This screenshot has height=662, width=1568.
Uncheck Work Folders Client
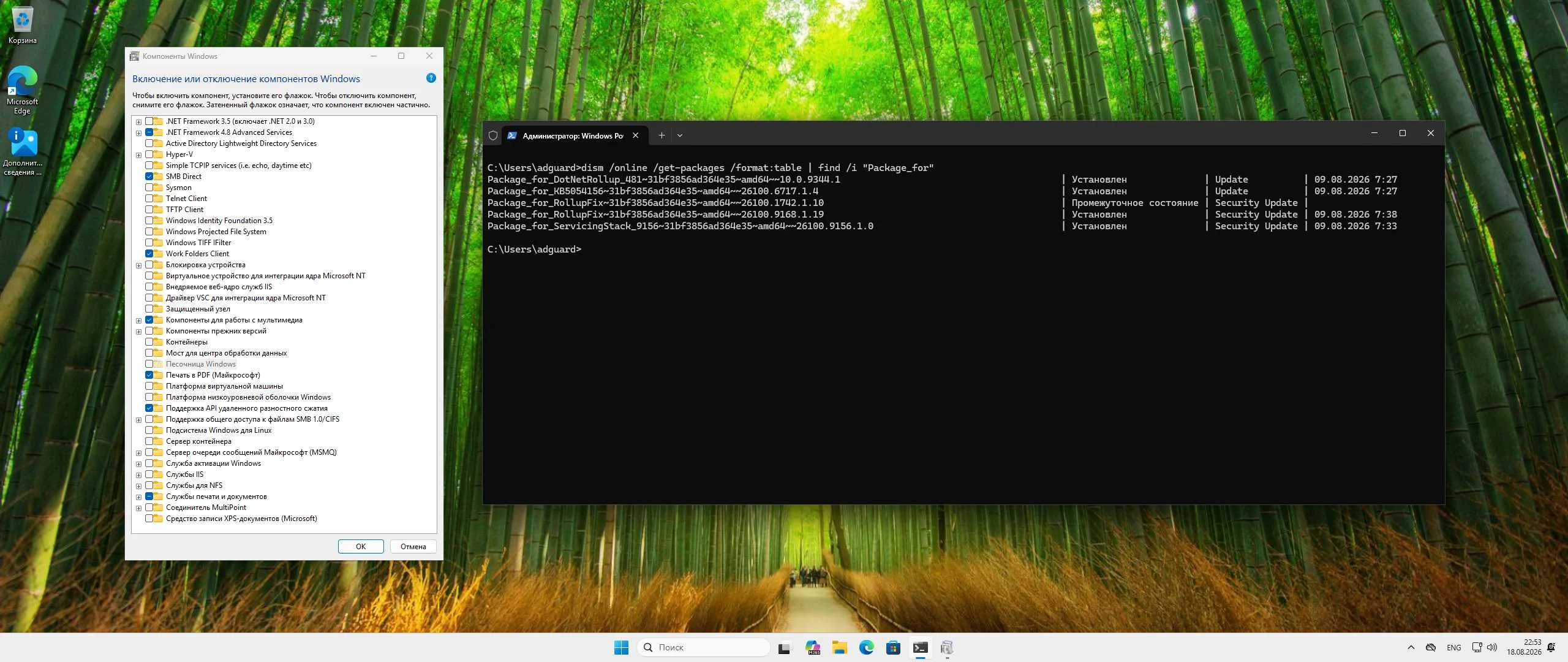coord(149,254)
